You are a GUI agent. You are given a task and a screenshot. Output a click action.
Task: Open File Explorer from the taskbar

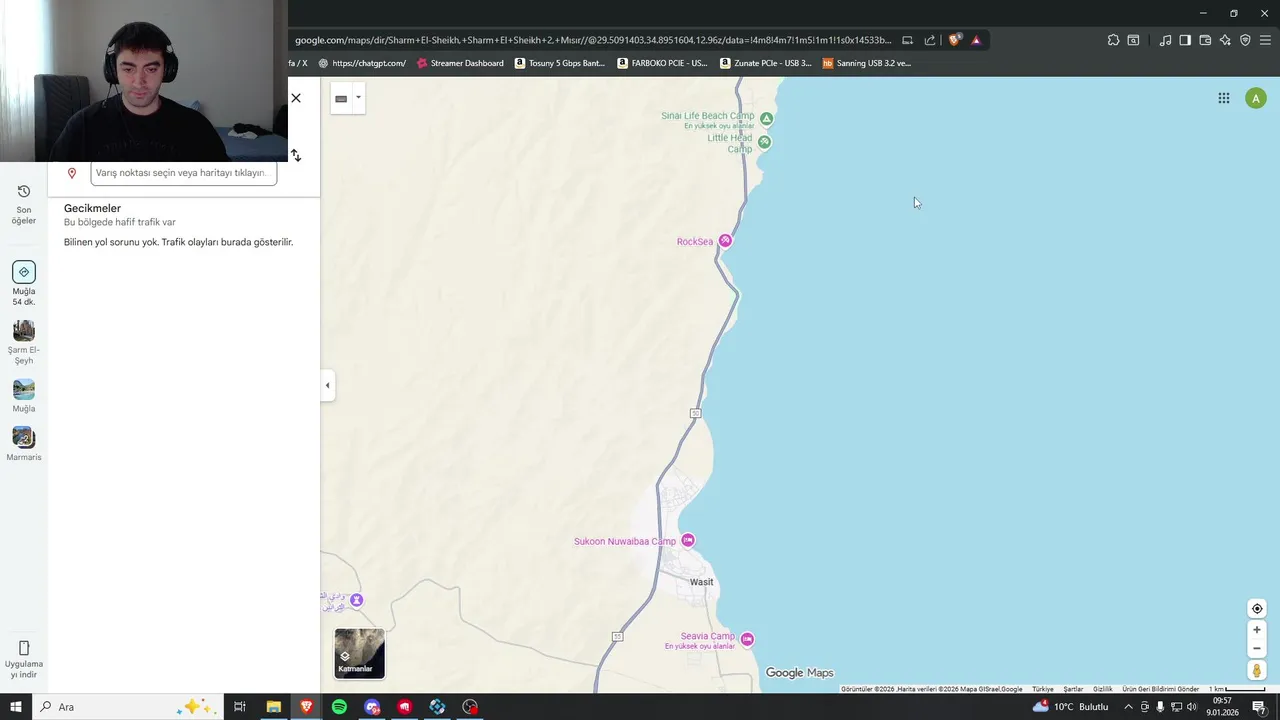[x=273, y=707]
